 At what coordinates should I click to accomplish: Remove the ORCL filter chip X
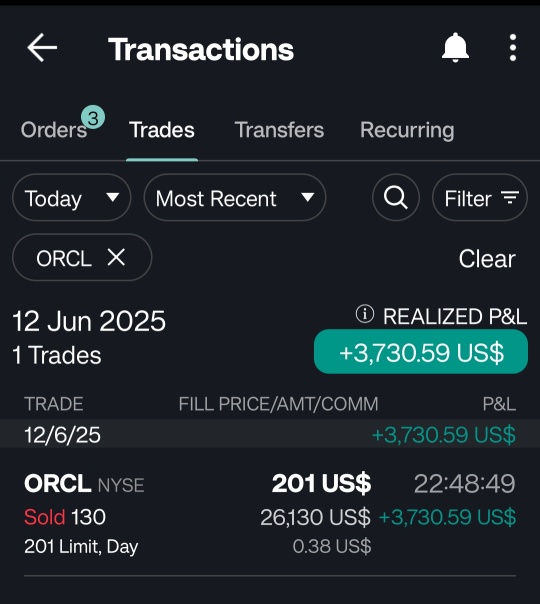click(116, 257)
